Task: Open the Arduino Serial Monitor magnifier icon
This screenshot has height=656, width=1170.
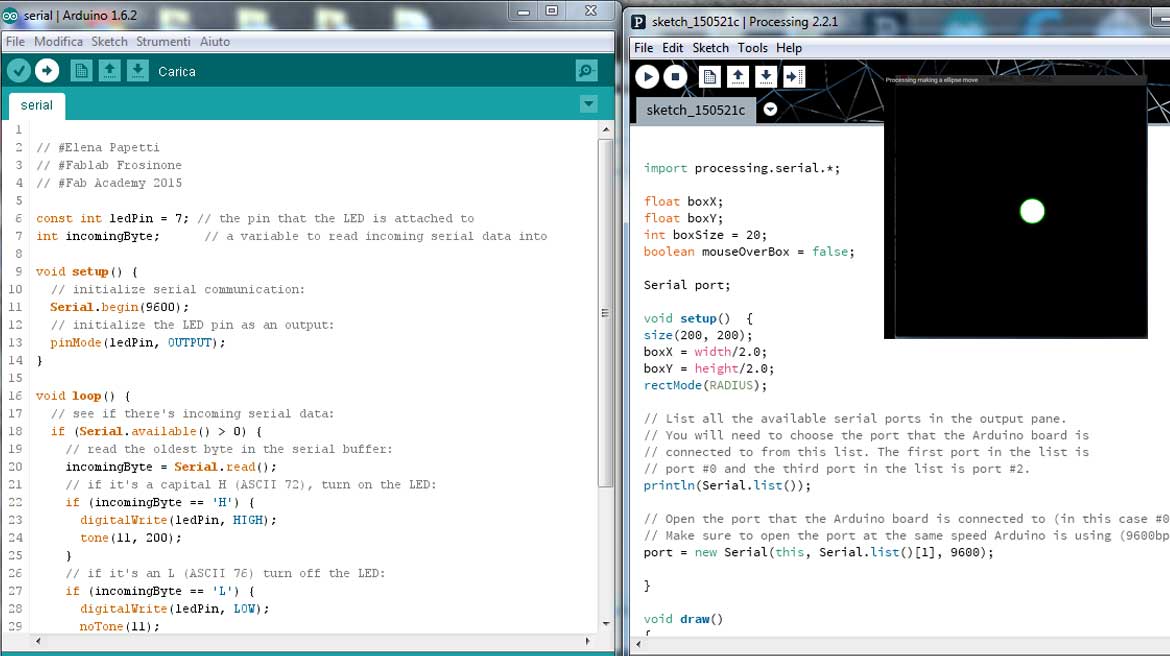Action: [586, 71]
